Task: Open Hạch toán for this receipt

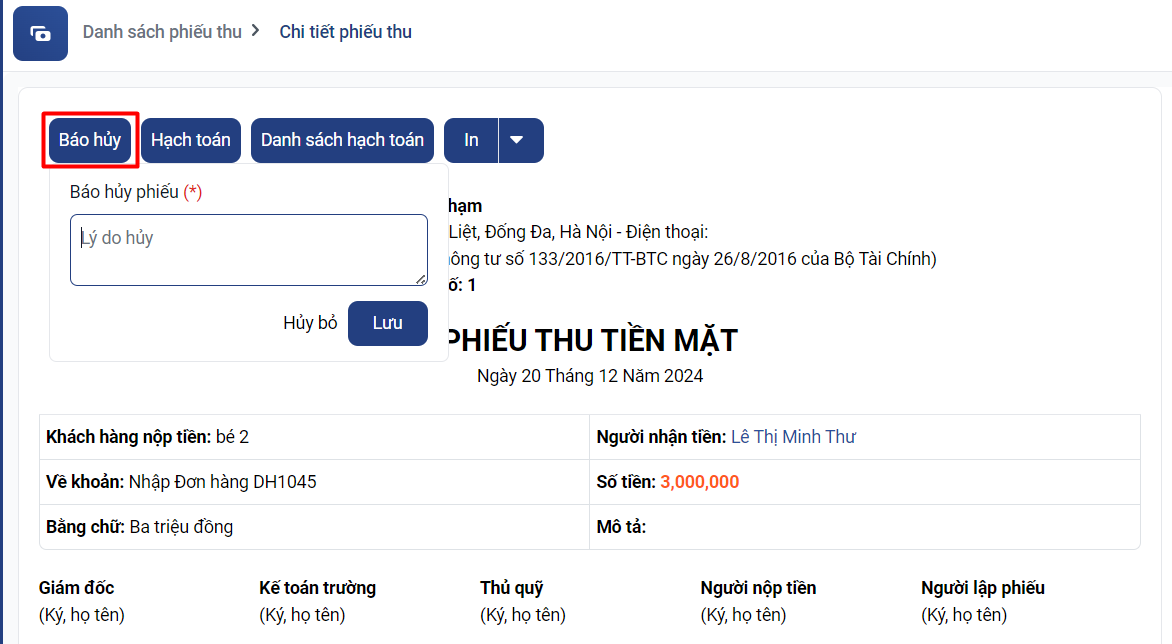Action: [190, 140]
